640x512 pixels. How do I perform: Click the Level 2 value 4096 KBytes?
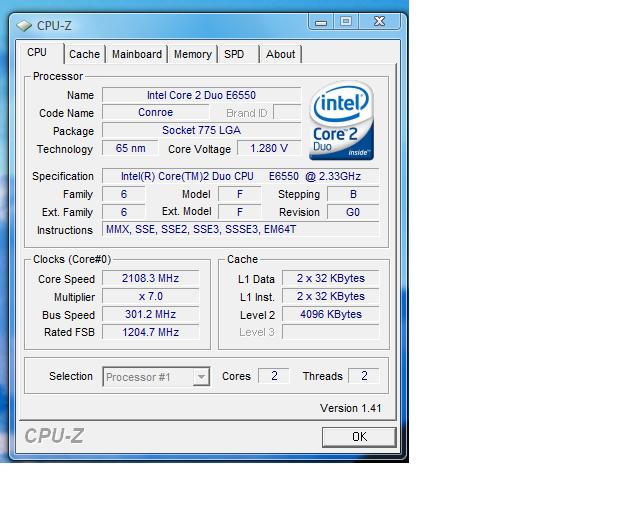(x=331, y=314)
